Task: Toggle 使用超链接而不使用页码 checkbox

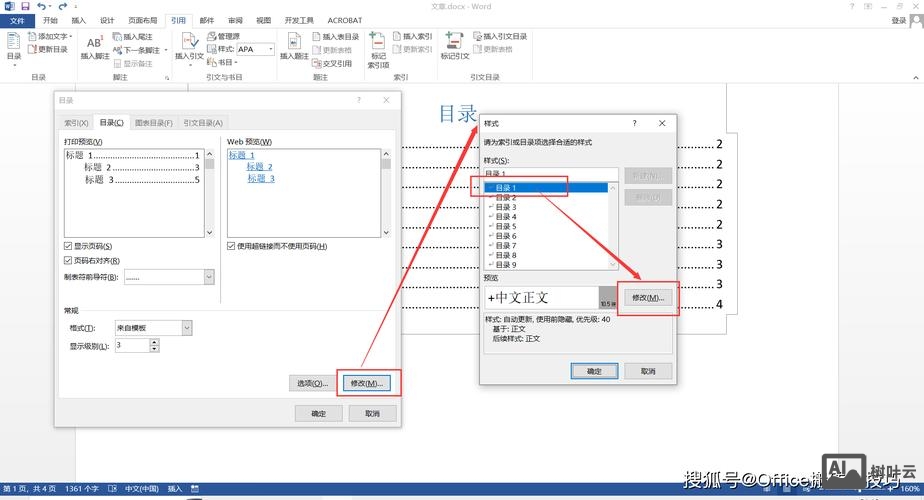Action: click(x=231, y=246)
